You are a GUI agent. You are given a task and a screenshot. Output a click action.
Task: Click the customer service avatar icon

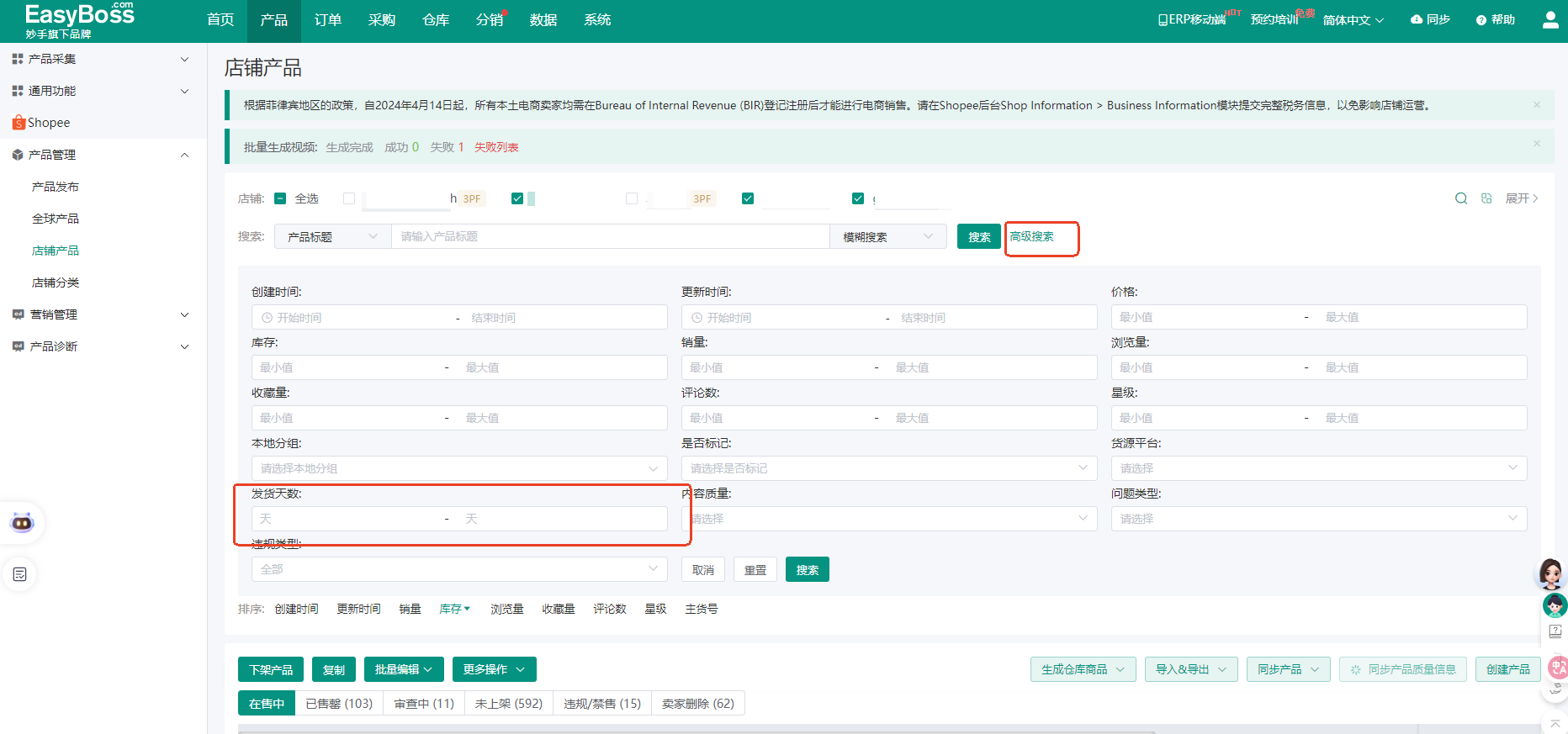(x=1550, y=573)
